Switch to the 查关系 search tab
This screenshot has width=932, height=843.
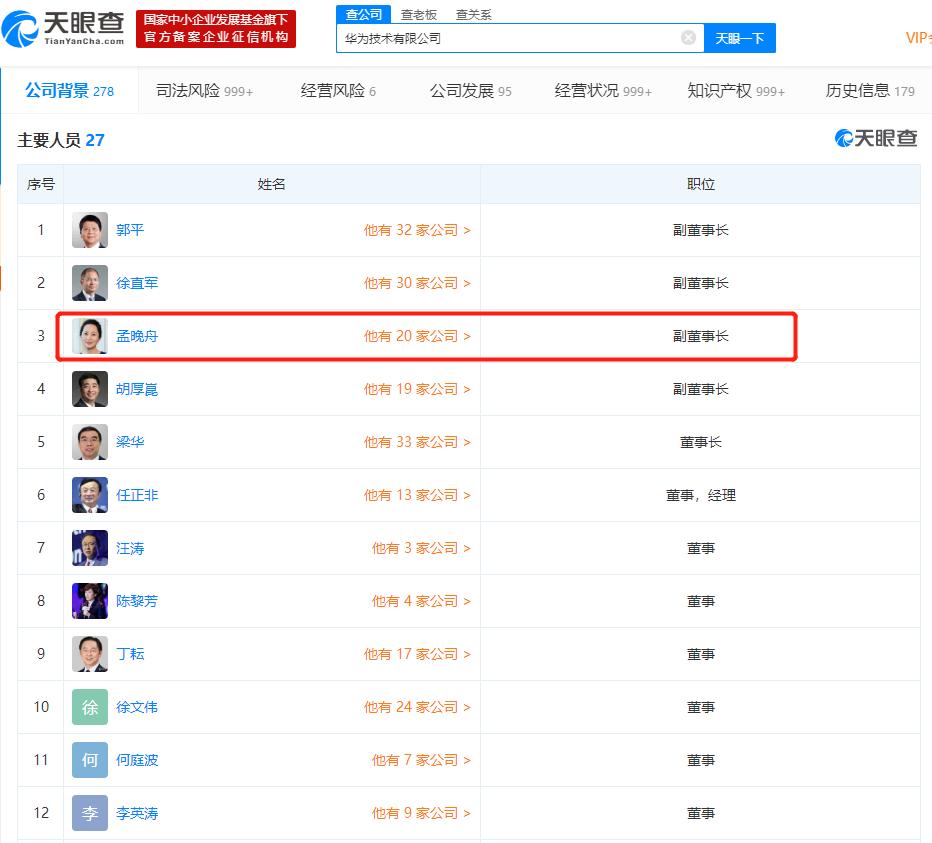tap(473, 14)
